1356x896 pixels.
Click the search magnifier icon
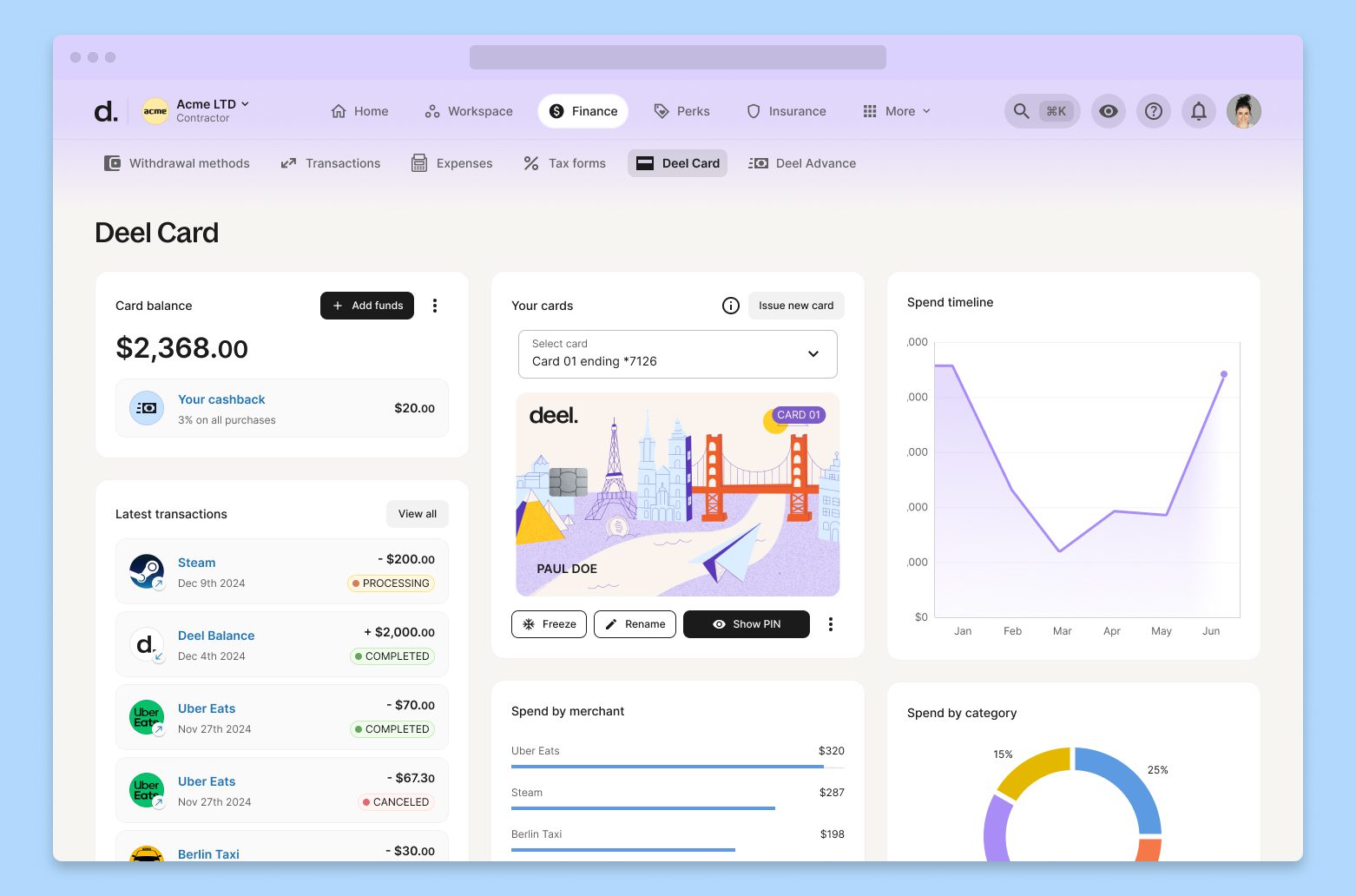click(1022, 111)
